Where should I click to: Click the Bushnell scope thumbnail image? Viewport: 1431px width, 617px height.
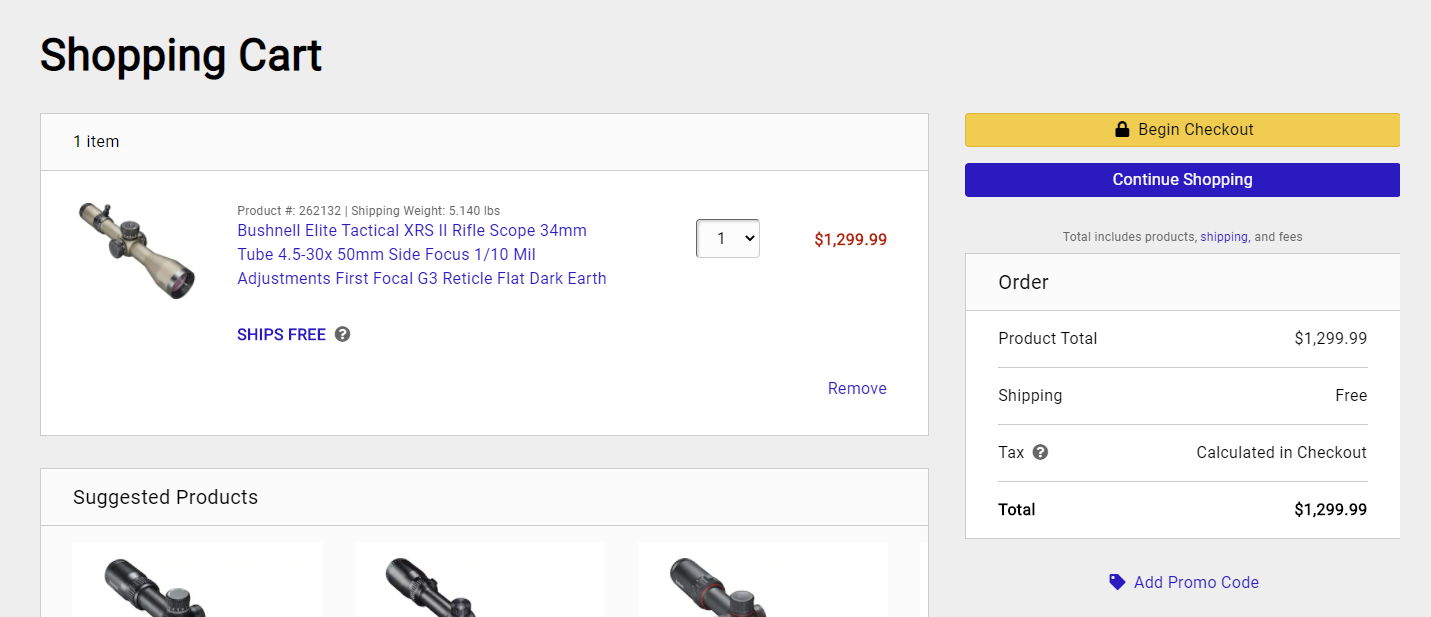point(136,250)
